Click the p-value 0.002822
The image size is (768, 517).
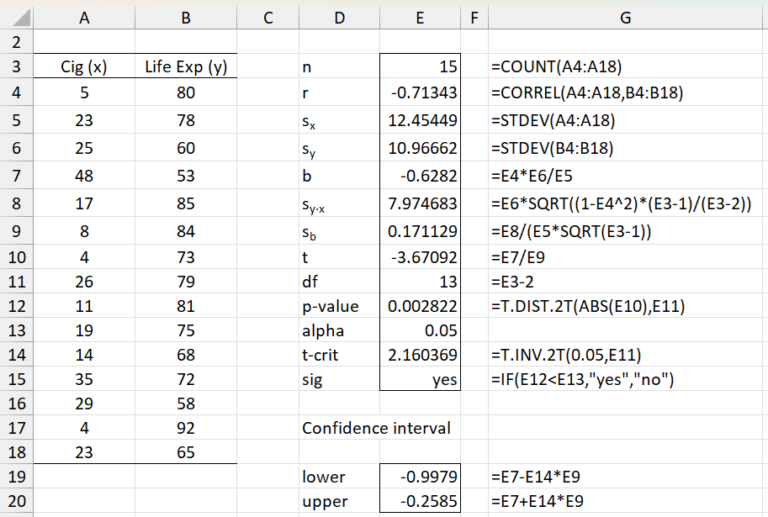[x=420, y=306]
